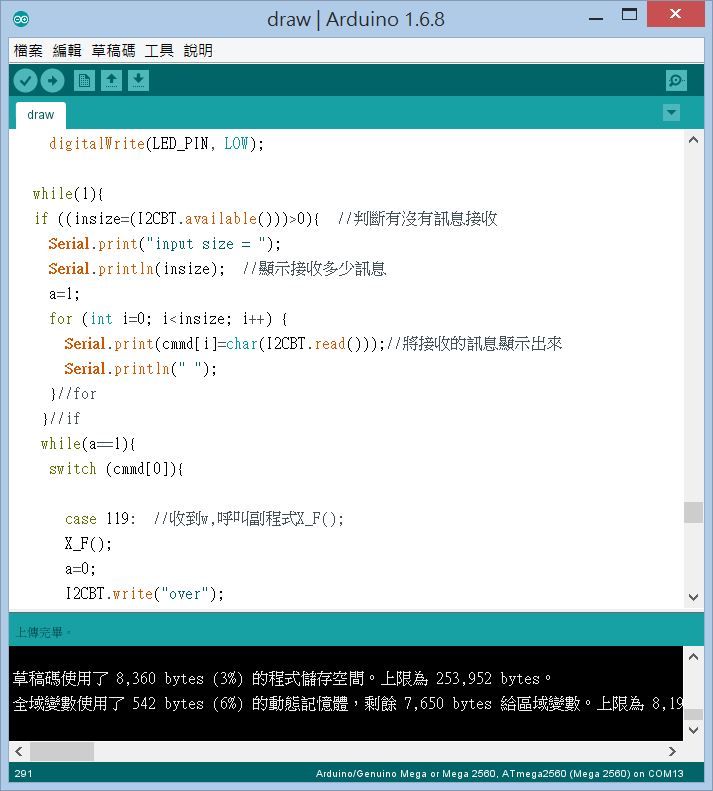Click the Verify (checkmark) button

tap(25, 81)
